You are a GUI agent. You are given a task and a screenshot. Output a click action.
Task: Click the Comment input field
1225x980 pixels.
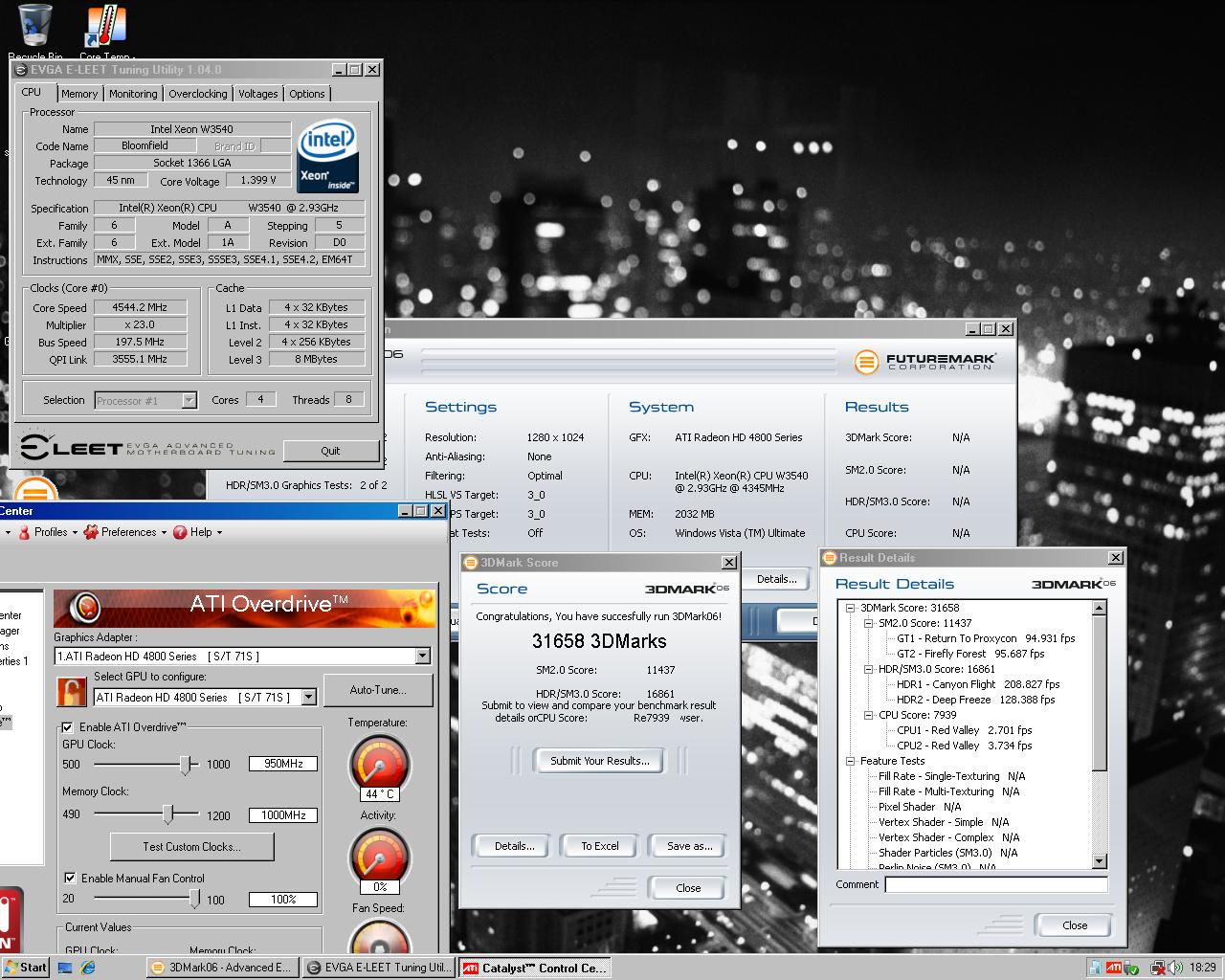[995, 885]
